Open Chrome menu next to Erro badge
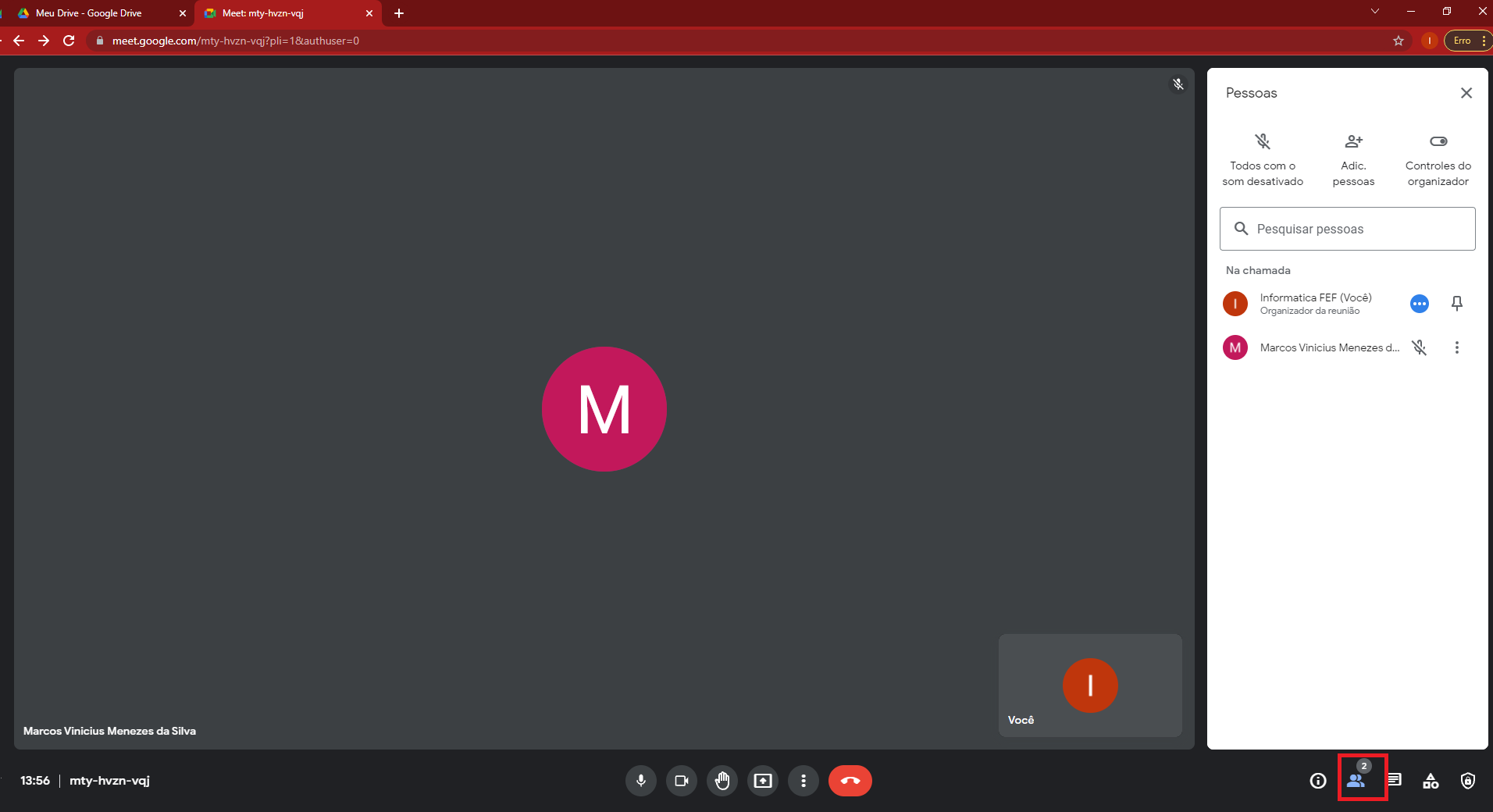The width and height of the screenshot is (1493, 812). point(1483,41)
